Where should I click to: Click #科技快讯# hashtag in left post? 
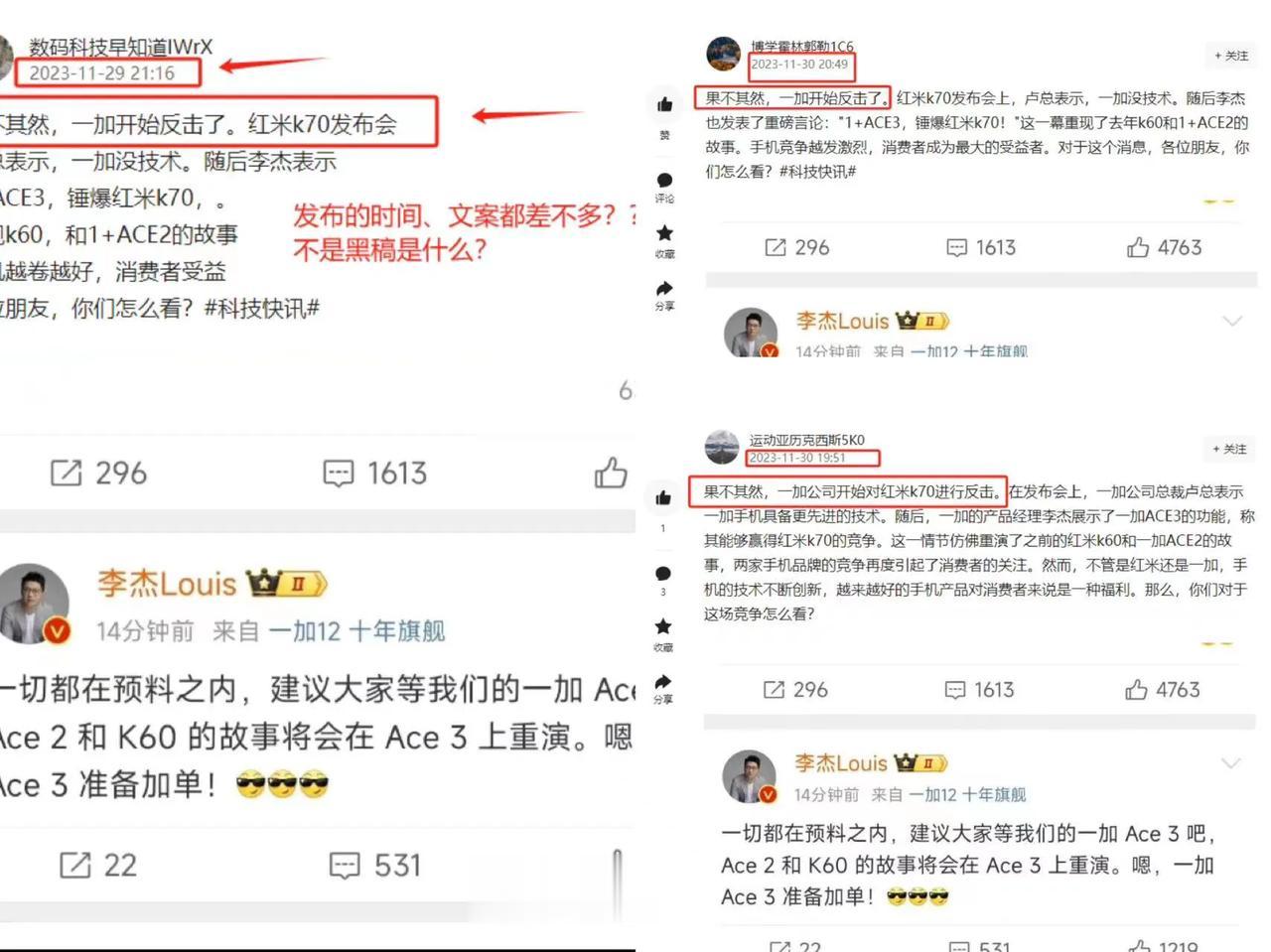coord(262,308)
